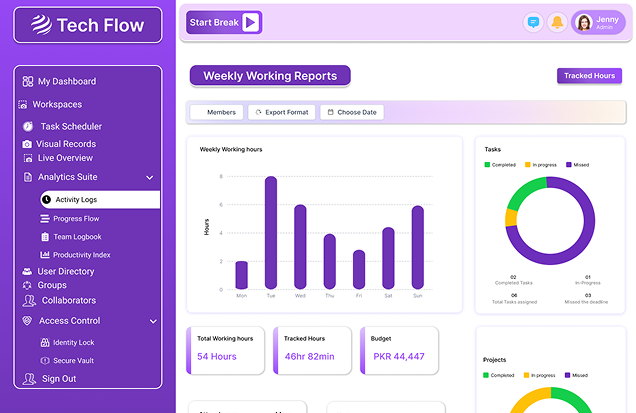
Task: Click the play icon on Start Break
Action: 251,22
